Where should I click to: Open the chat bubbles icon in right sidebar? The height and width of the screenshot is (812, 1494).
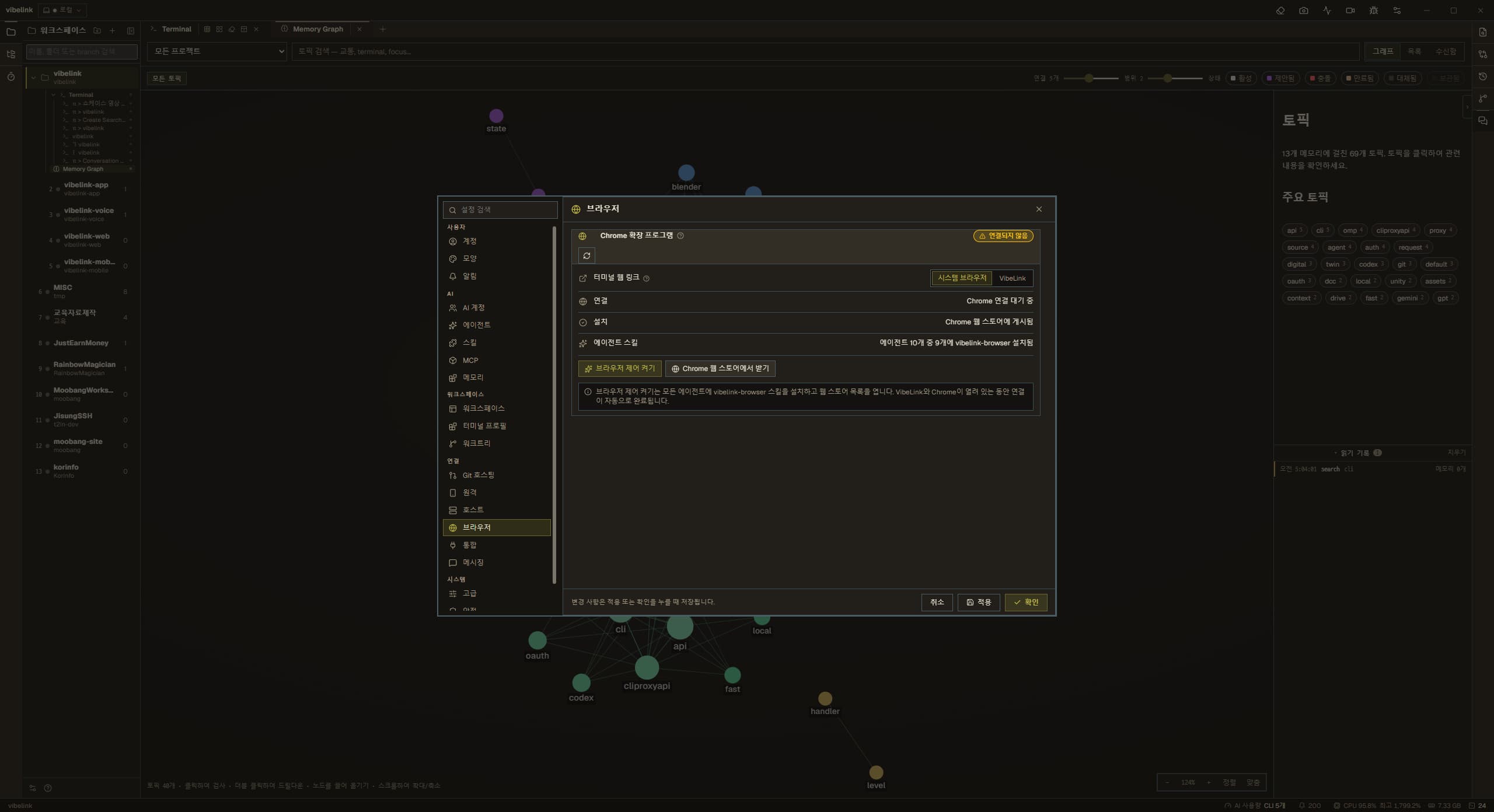[1483, 121]
